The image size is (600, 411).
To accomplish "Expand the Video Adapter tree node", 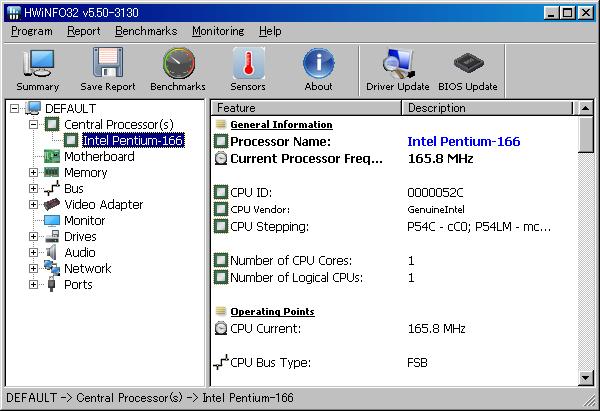I will [33, 204].
